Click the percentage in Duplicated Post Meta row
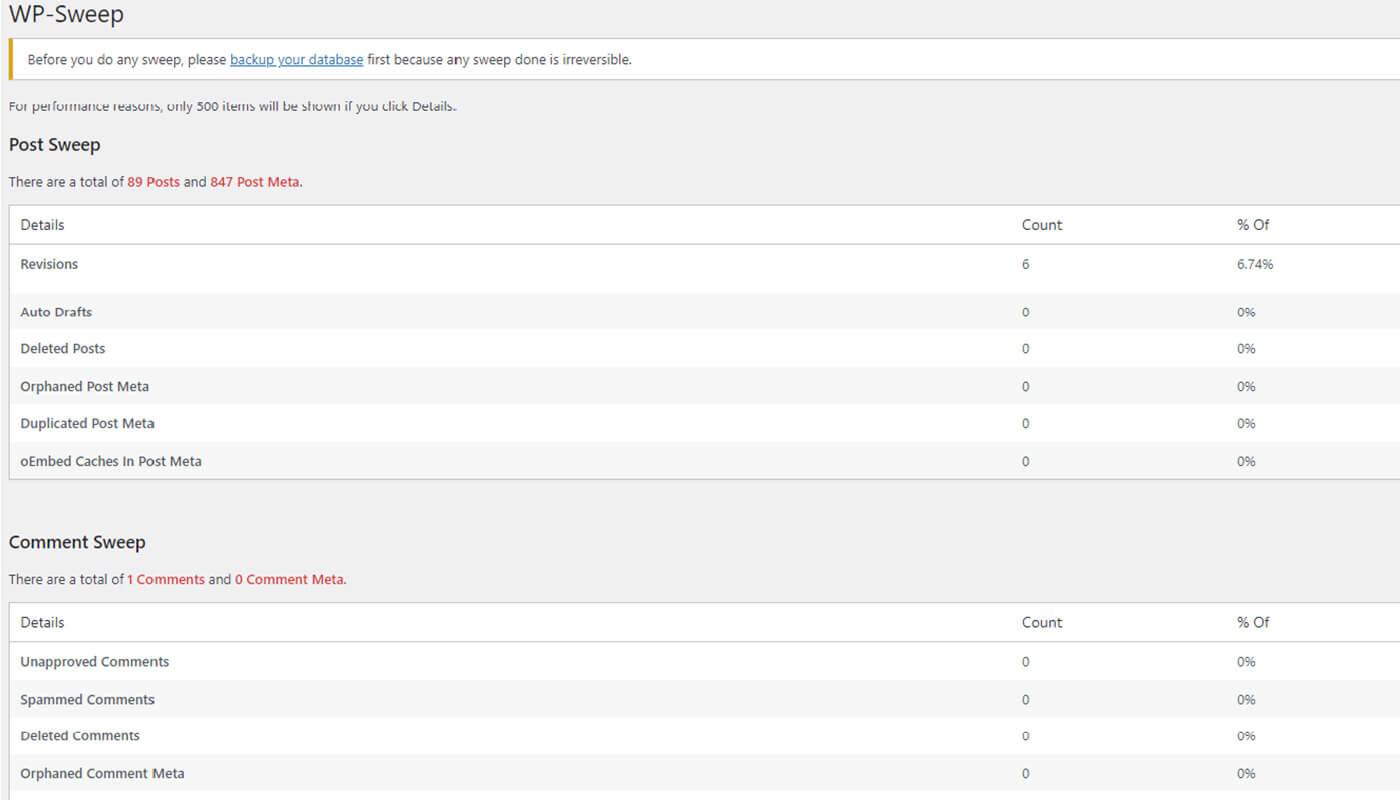1400x800 pixels. [1246, 423]
